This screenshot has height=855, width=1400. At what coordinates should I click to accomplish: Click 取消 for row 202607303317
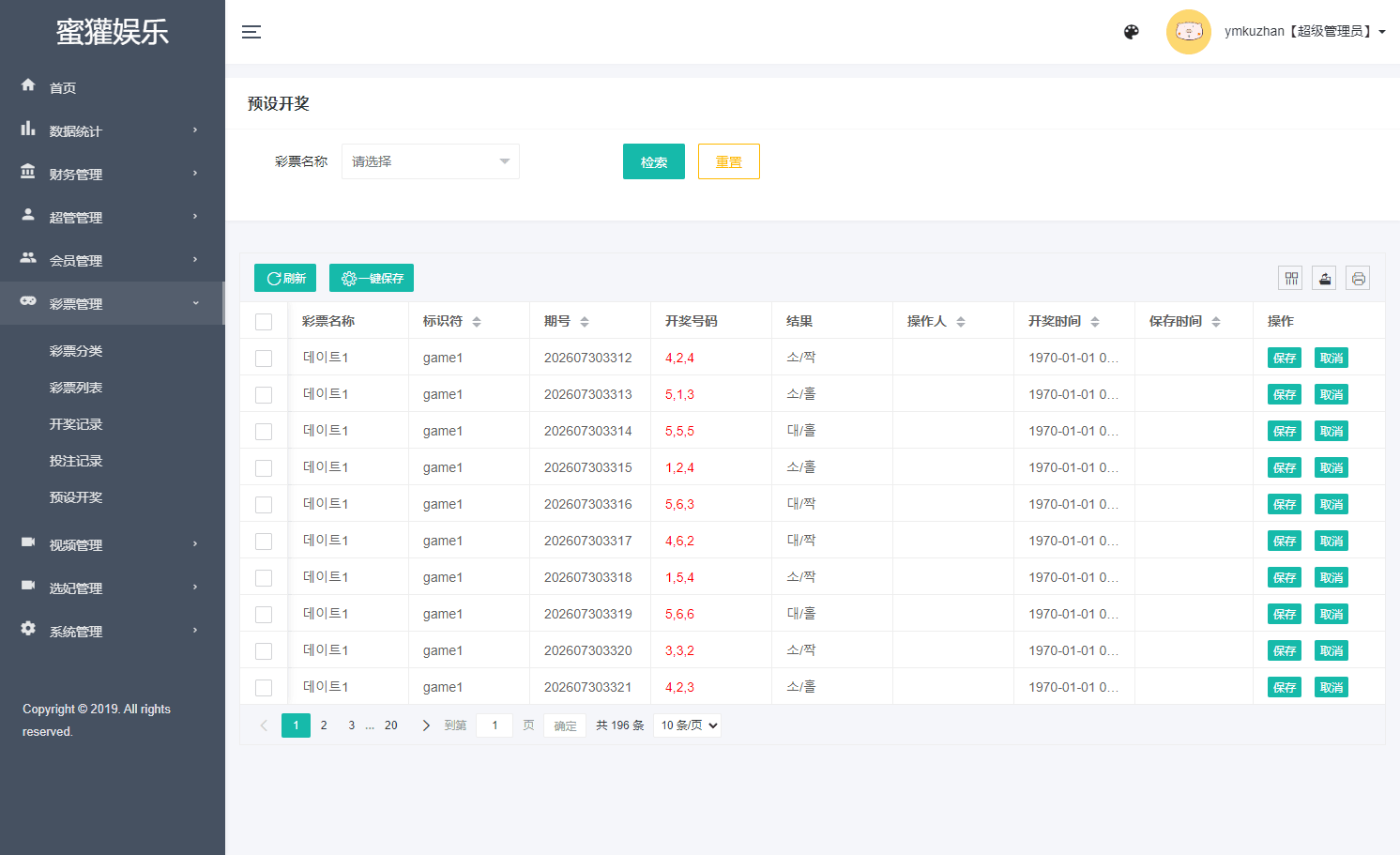1332,541
